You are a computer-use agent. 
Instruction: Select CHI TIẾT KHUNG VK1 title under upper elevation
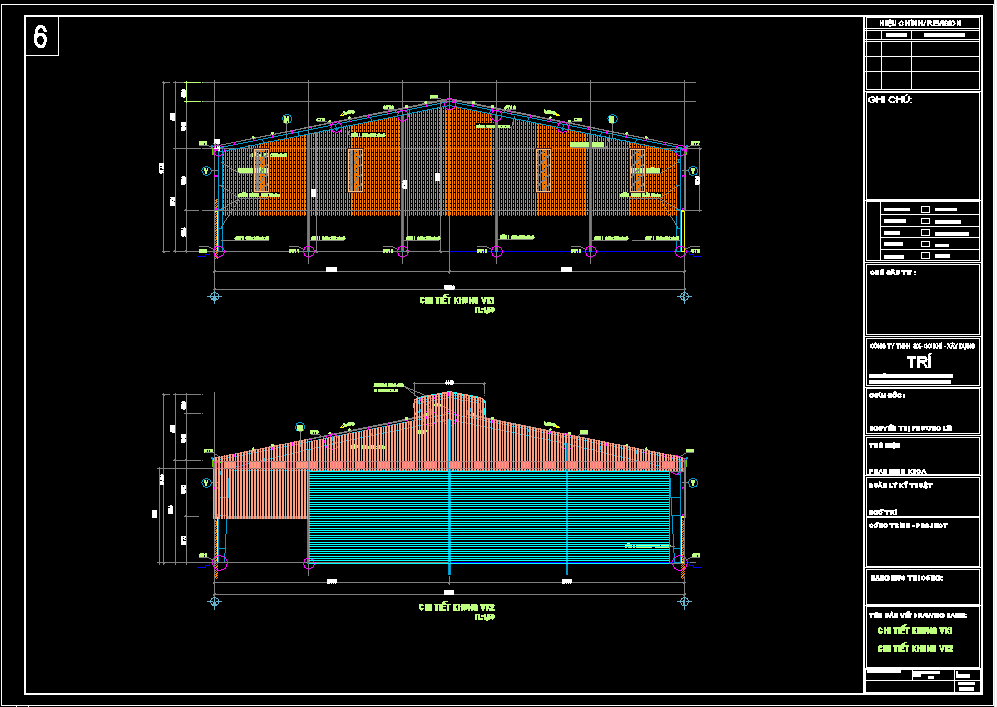457,300
